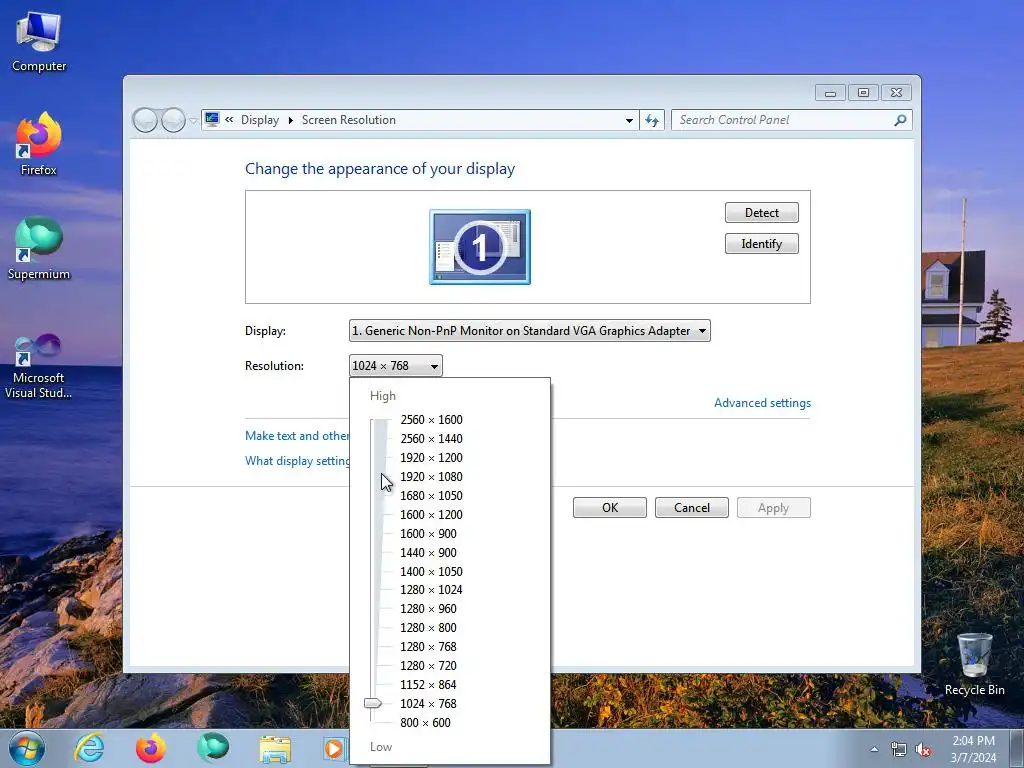The width and height of the screenshot is (1024, 768).
Task: Click What display settings link
Action: point(297,461)
